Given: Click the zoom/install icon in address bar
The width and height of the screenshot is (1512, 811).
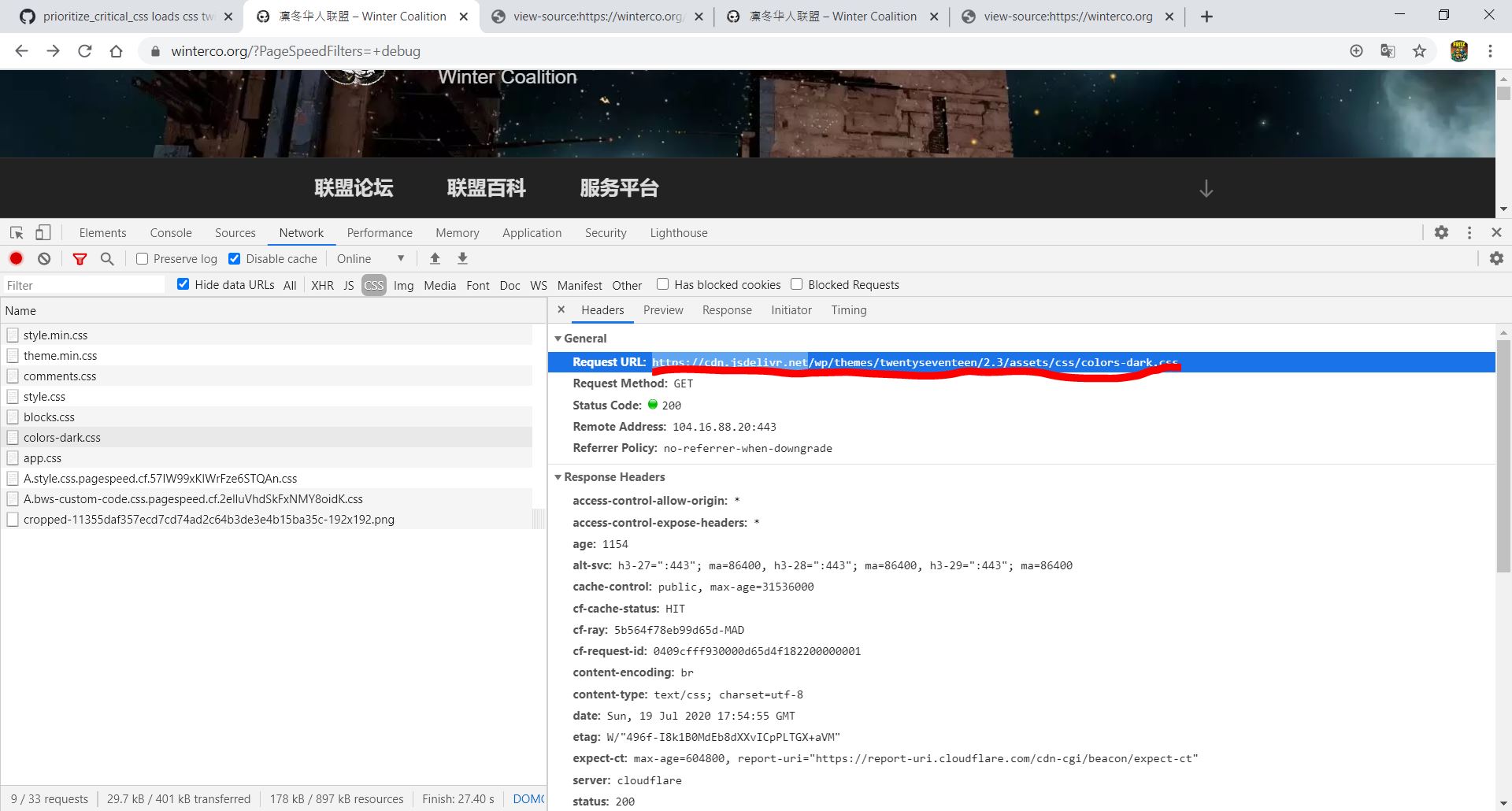Looking at the screenshot, I should (1356, 51).
